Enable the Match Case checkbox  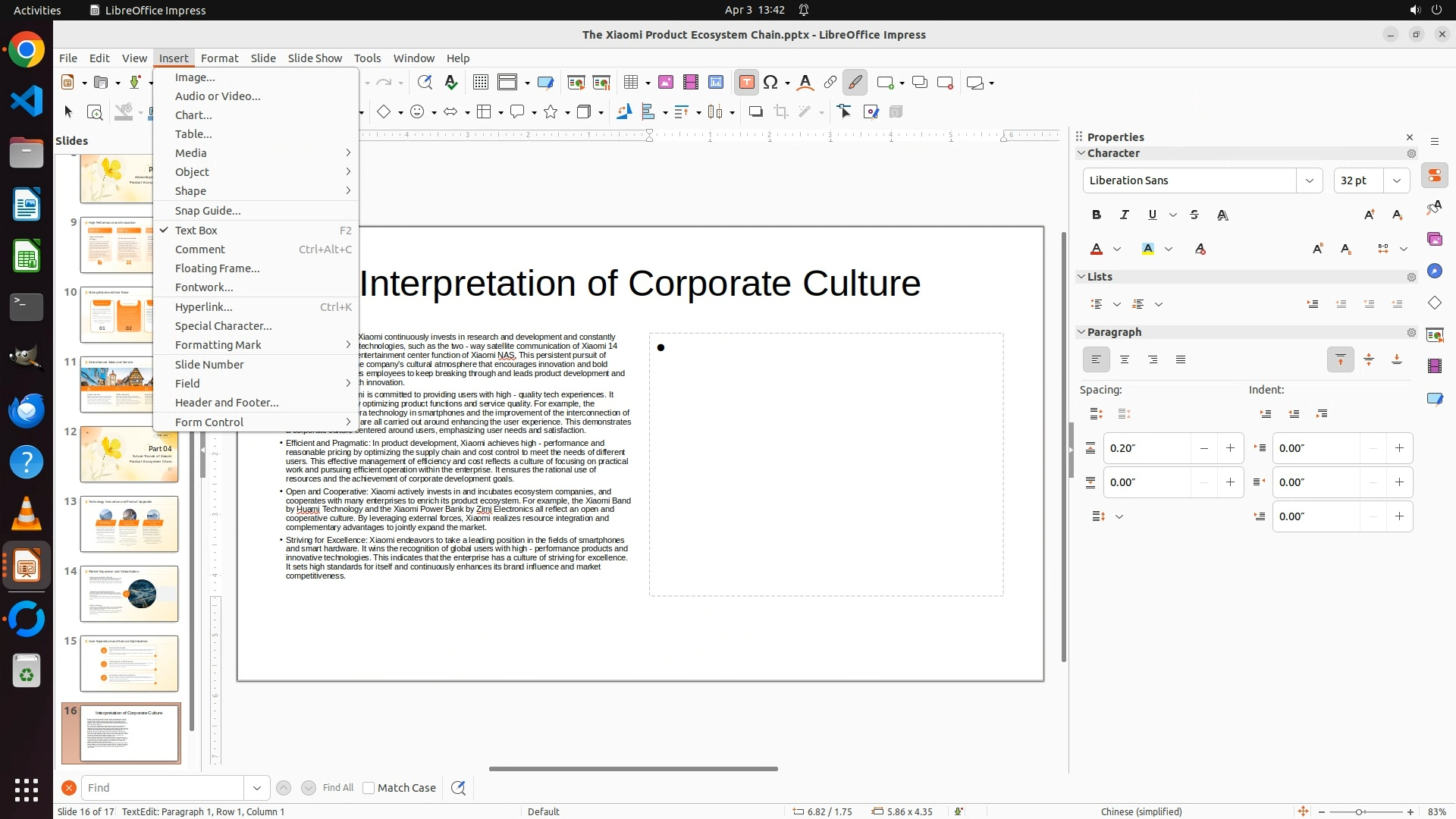click(x=369, y=788)
